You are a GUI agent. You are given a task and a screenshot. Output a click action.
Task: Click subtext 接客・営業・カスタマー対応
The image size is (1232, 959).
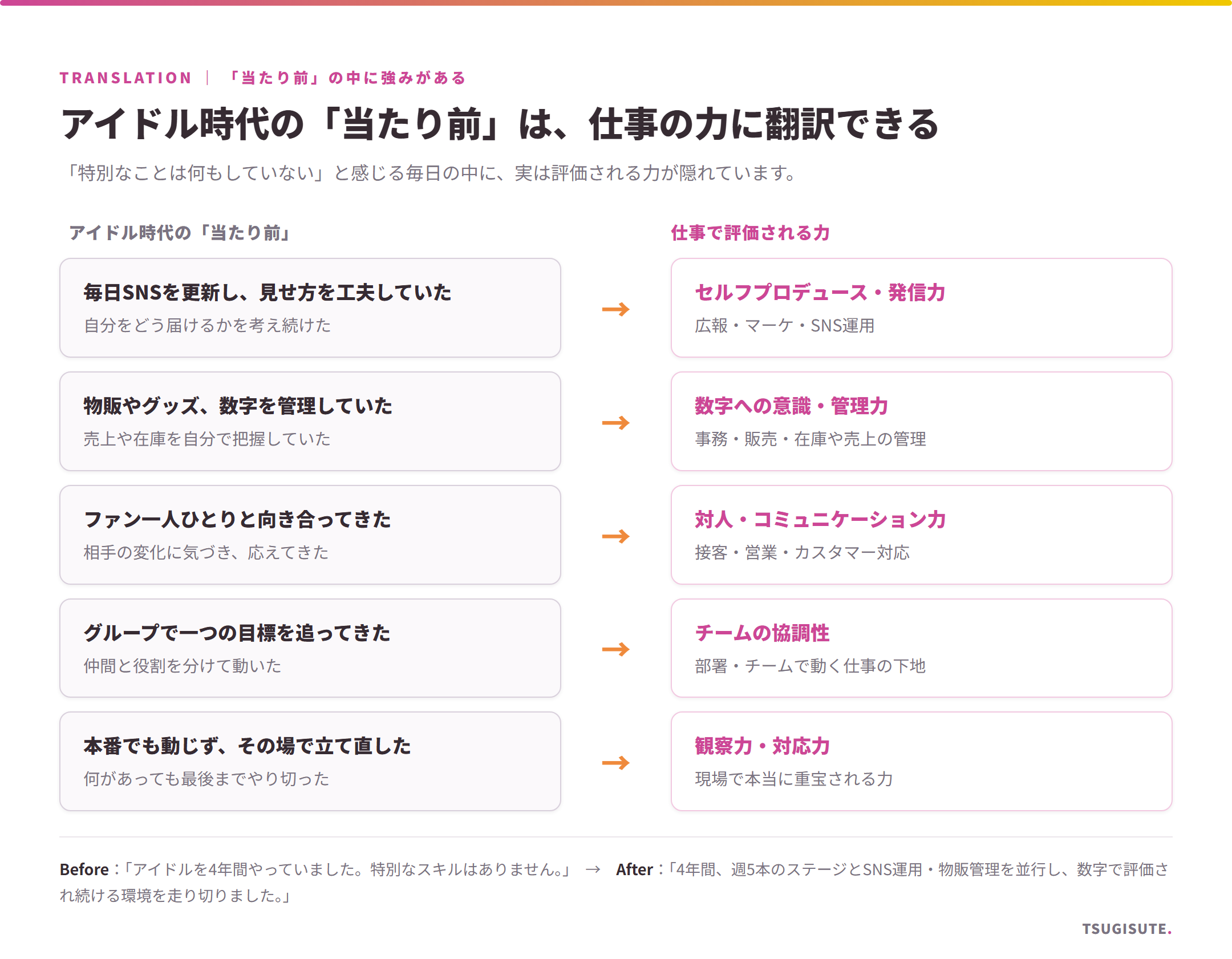[x=802, y=552]
